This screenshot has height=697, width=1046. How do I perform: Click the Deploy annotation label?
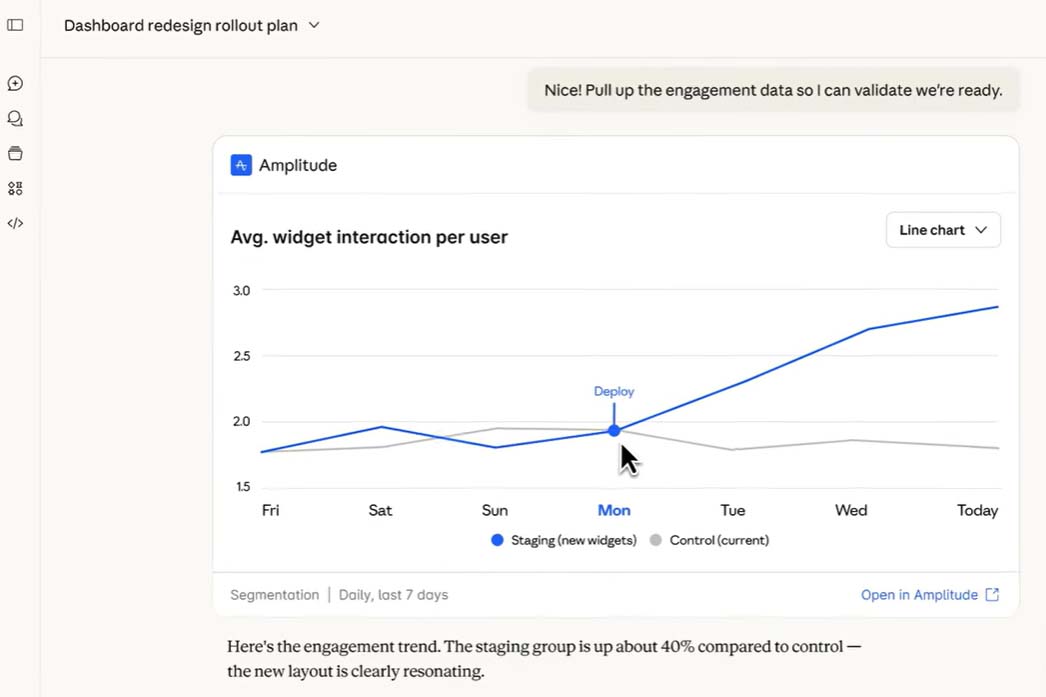614,391
